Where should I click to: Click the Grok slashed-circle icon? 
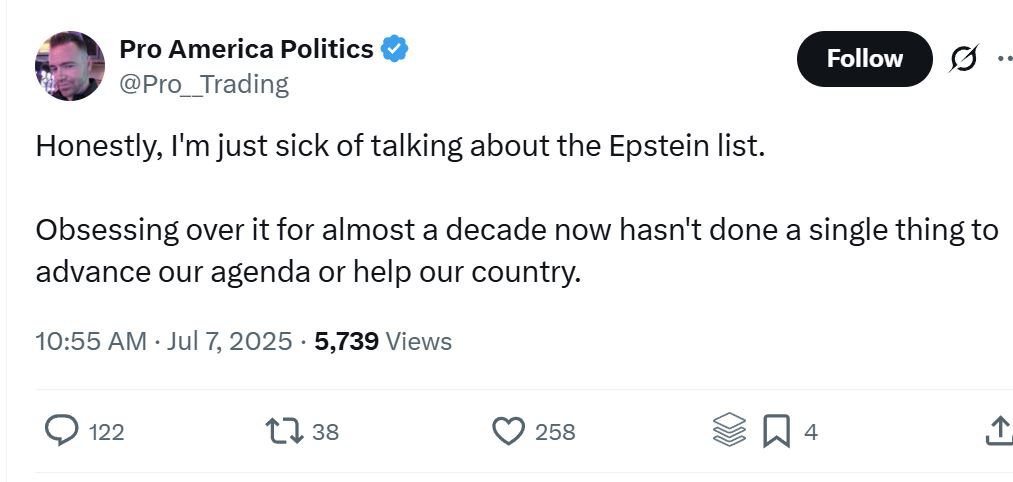[x=964, y=59]
